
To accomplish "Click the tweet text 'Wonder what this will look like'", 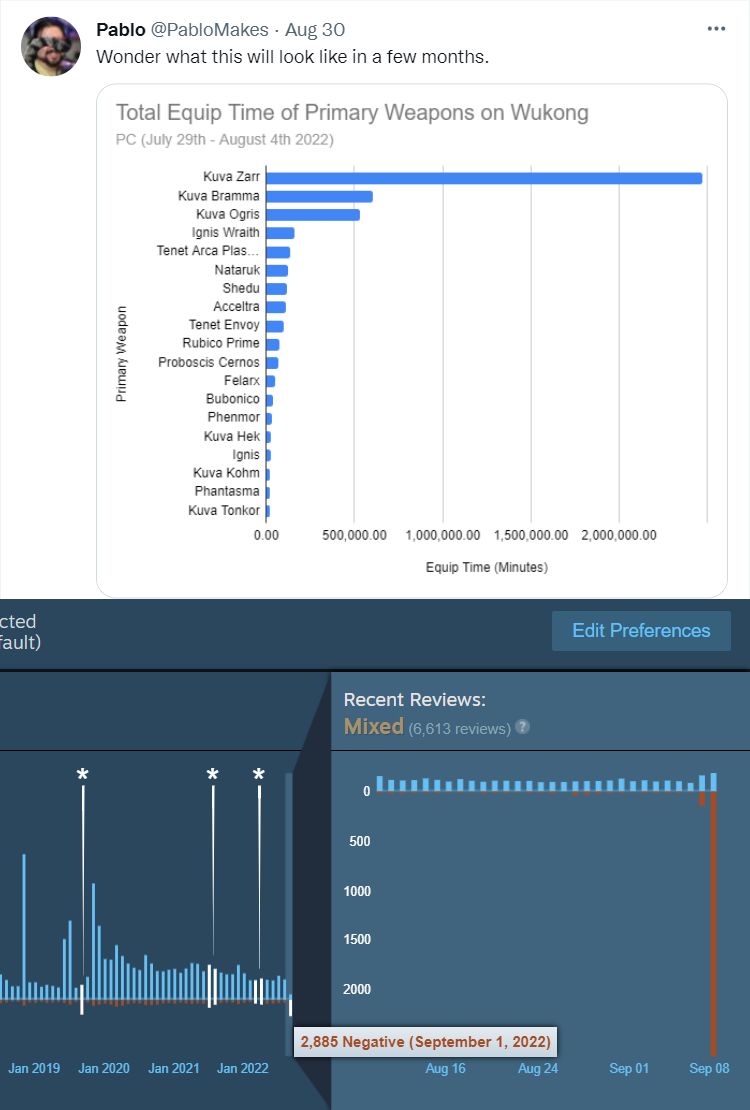I will pyautogui.click(x=292, y=57).
